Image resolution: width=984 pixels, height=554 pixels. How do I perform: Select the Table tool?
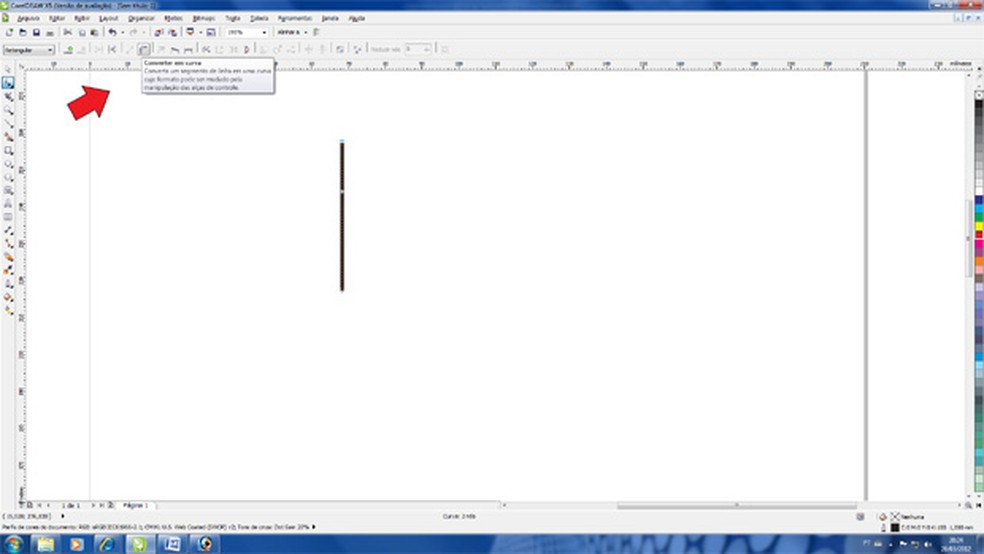point(8,217)
